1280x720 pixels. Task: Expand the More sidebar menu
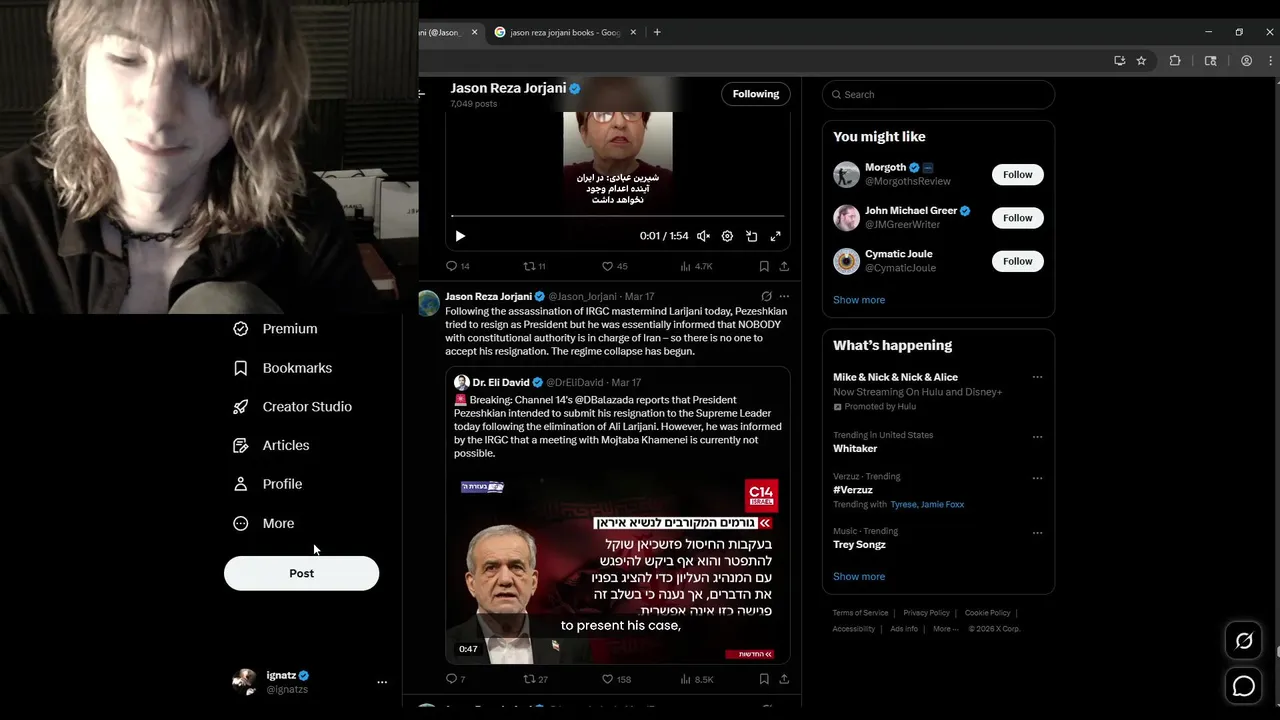click(265, 523)
